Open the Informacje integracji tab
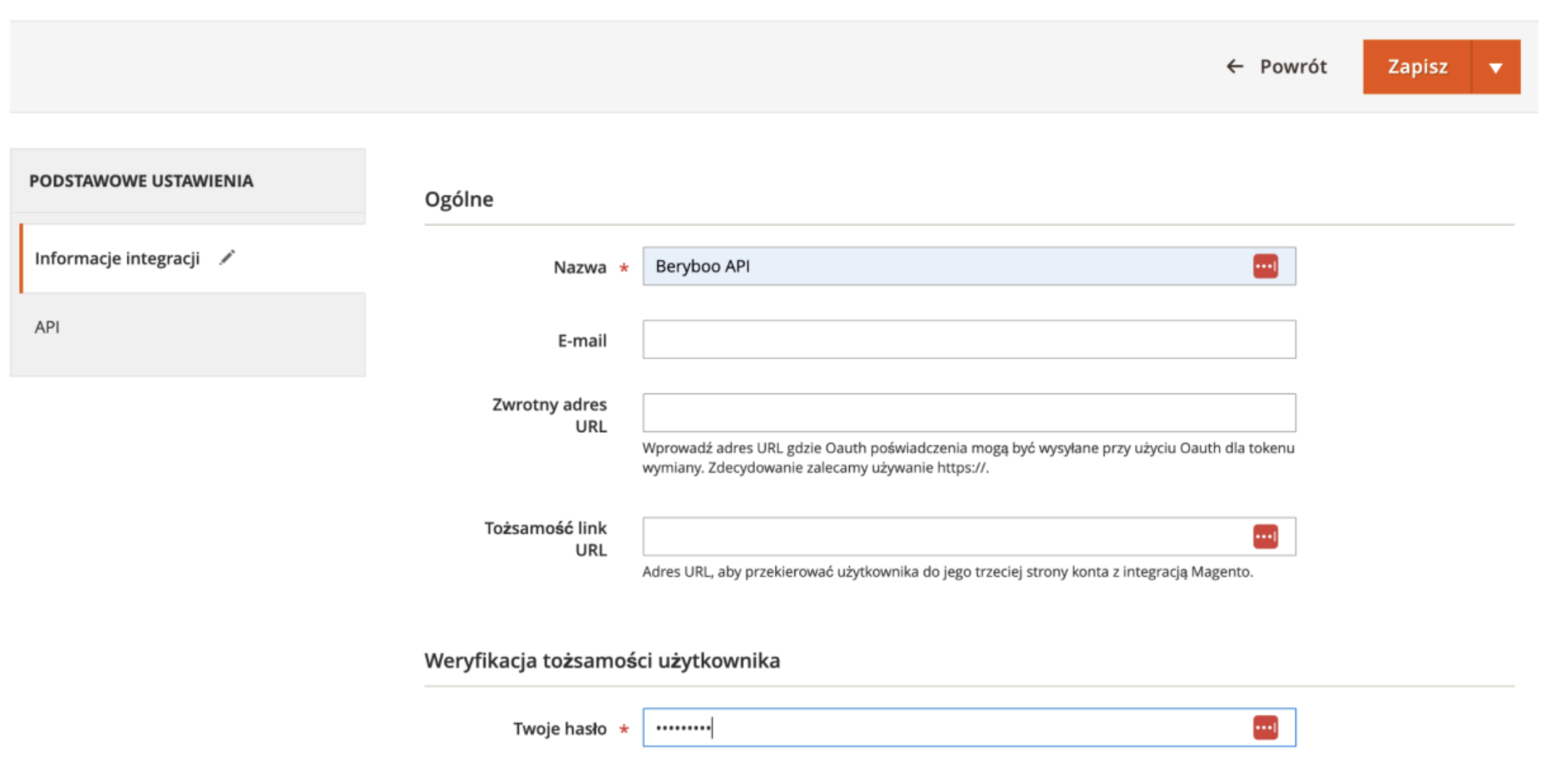 [117, 259]
